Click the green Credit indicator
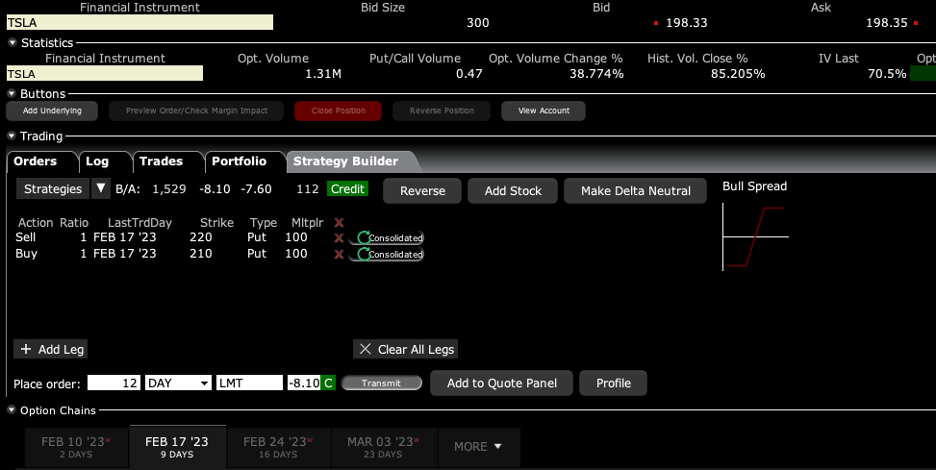Viewport: 936px width, 470px height. pyautogui.click(x=347, y=189)
